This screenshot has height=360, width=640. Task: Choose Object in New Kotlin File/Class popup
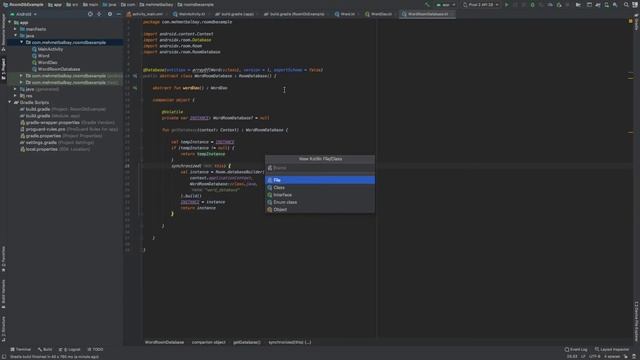click(320, 209)
